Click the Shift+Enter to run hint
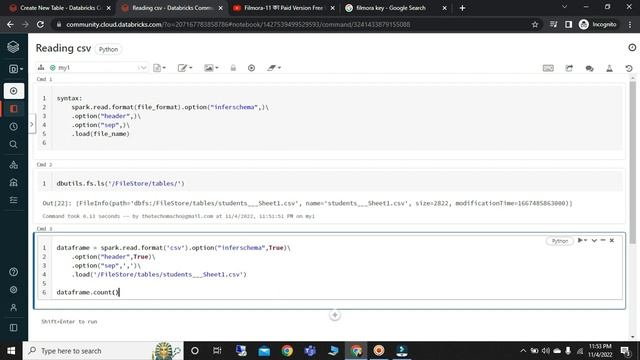This screenshot has height=360, width=640. (x=69, y=322)
